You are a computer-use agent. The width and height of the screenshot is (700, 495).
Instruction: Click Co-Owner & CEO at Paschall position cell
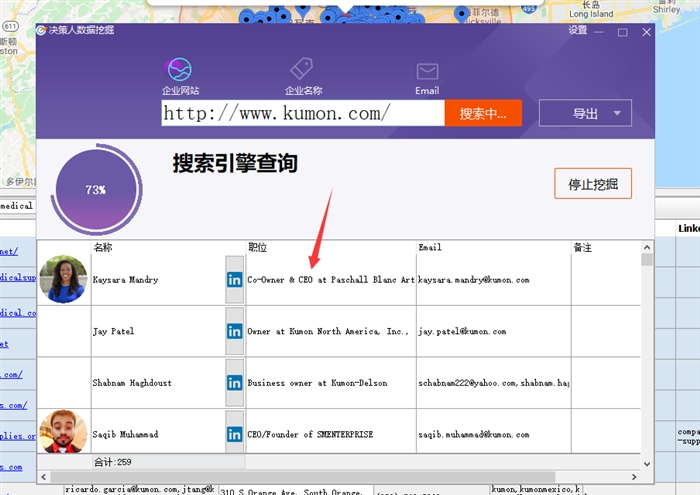click(x=331, y=280)
